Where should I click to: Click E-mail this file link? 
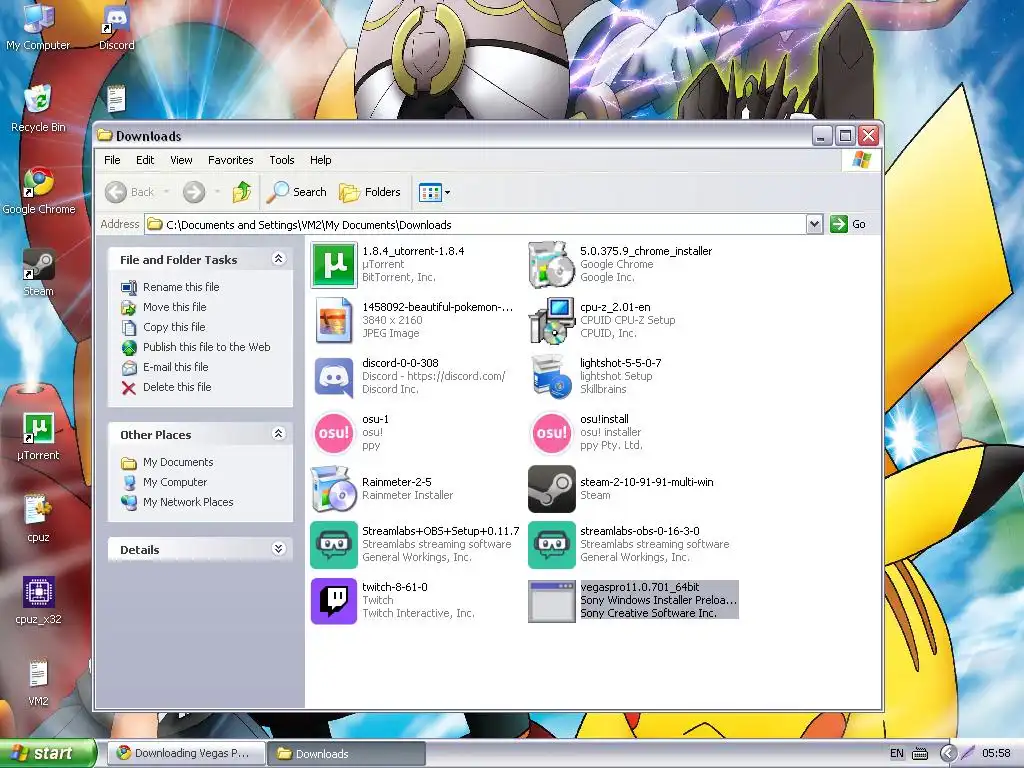coord(175,367)
